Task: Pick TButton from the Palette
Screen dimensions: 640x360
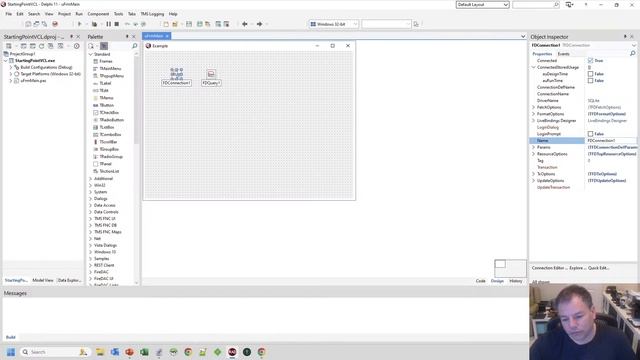Action: click(103, 105)
